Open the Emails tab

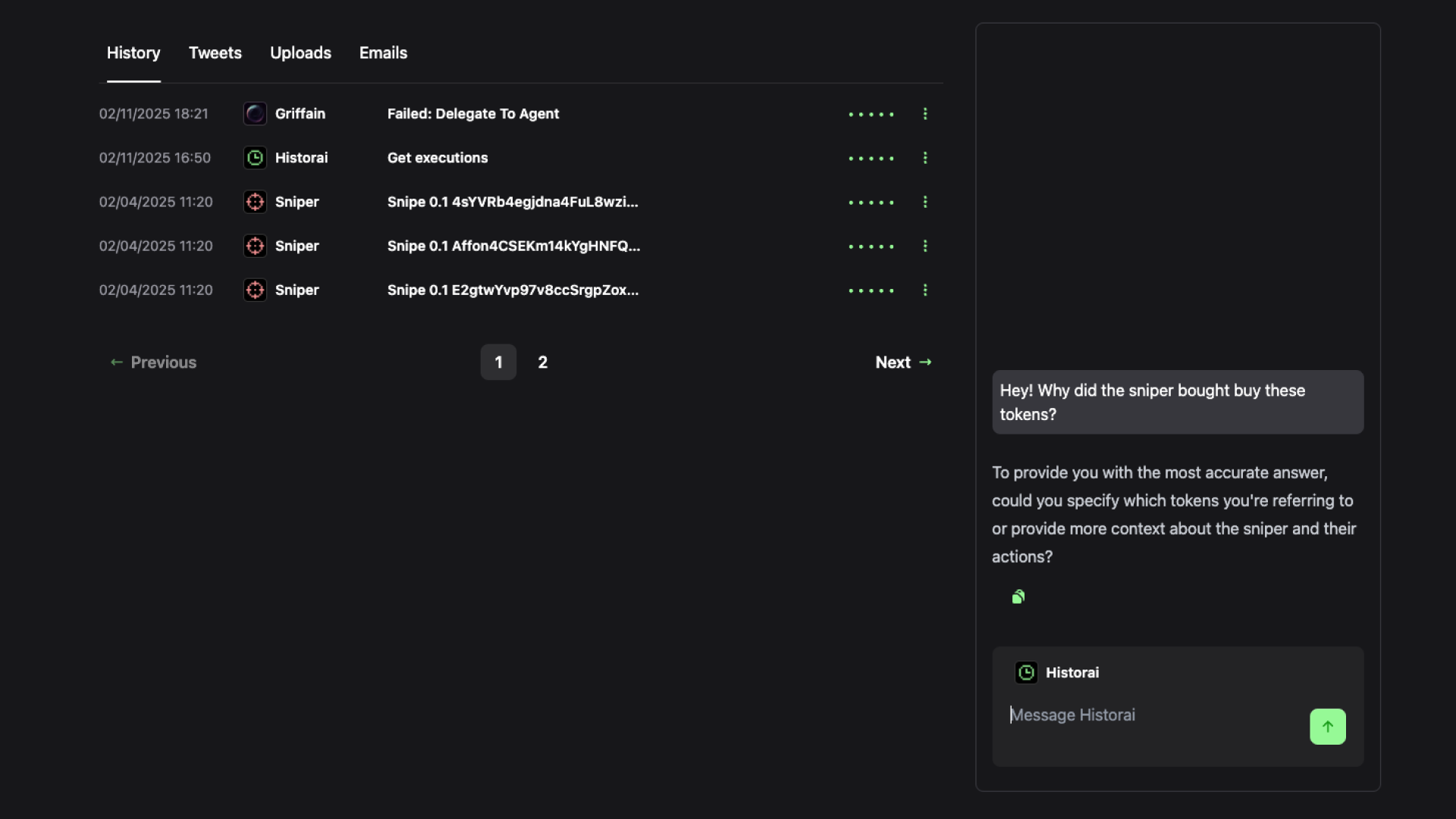(x=383, y=53)
